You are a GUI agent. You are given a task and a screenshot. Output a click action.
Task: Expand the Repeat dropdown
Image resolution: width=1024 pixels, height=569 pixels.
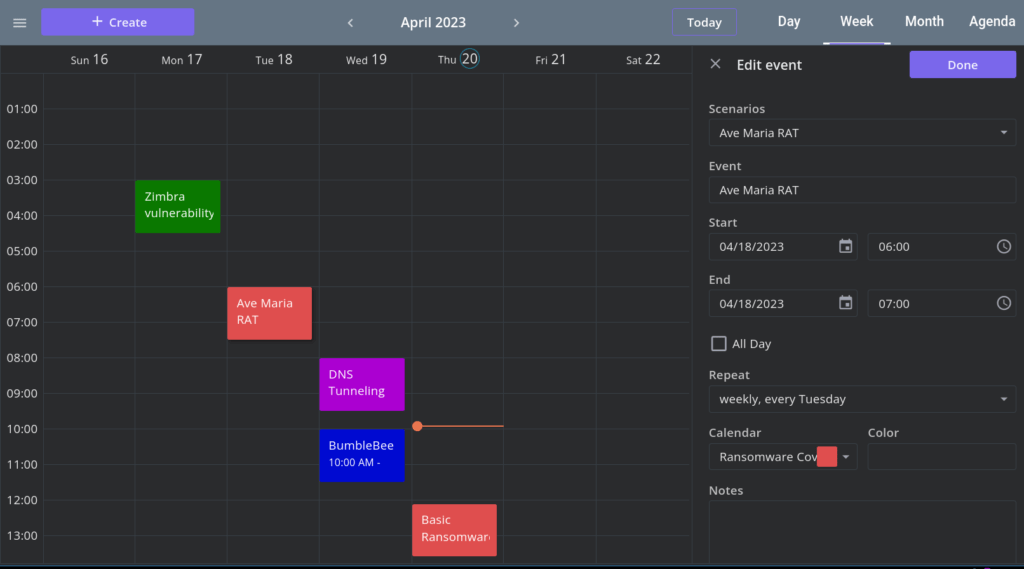click(1004, 399)
